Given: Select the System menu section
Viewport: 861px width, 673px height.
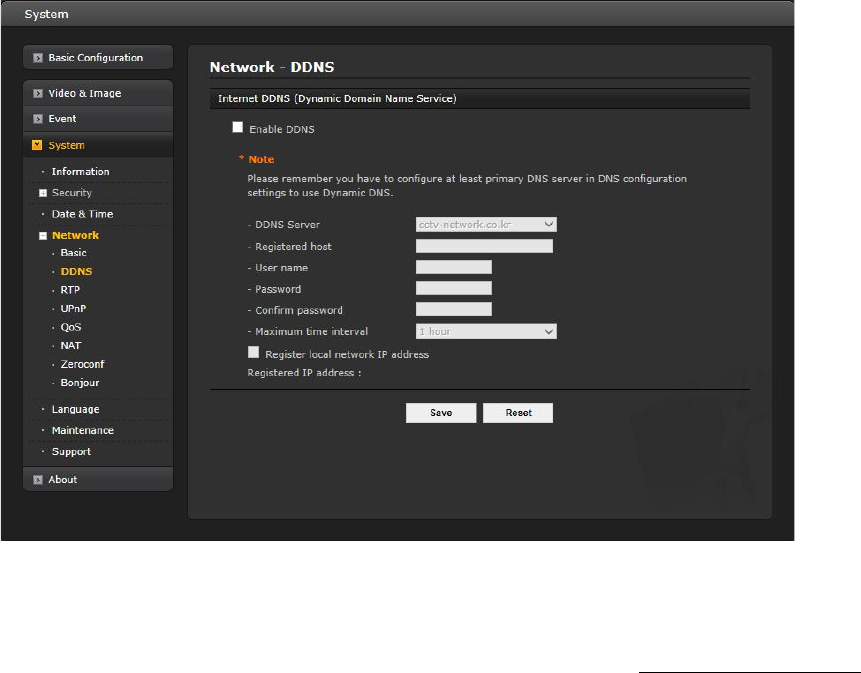Looking at the screenshot, I should click(98, 145).
